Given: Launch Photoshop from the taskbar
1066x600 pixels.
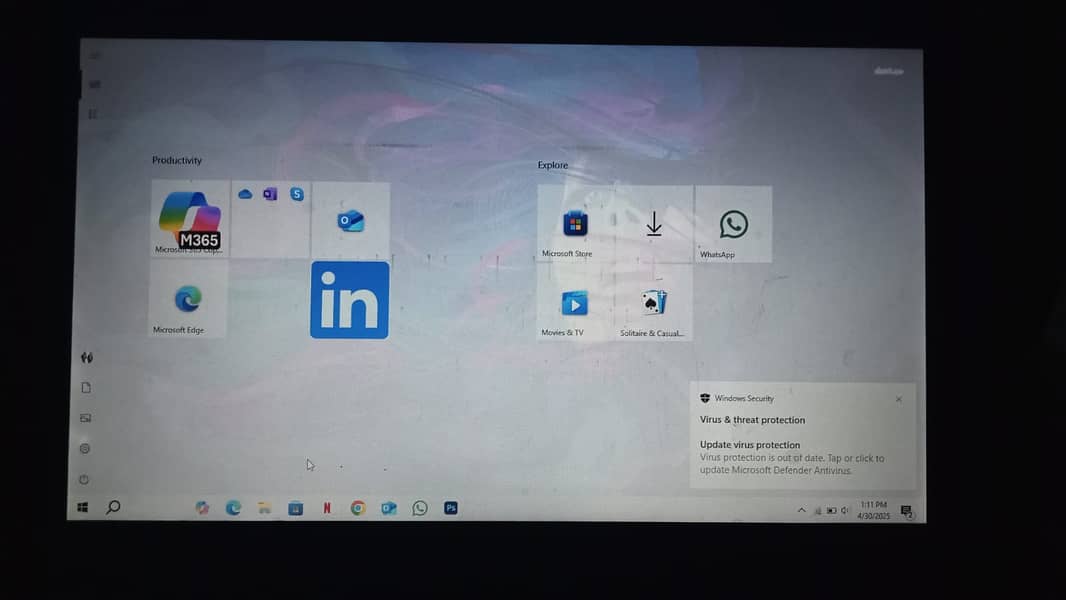Looking at the screenshot, I should (x=451, y=508).
